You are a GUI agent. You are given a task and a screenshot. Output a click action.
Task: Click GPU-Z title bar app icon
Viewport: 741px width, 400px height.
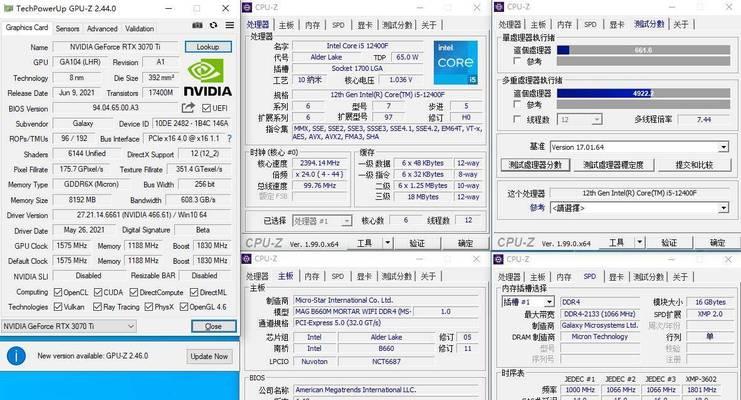point(8,9)
